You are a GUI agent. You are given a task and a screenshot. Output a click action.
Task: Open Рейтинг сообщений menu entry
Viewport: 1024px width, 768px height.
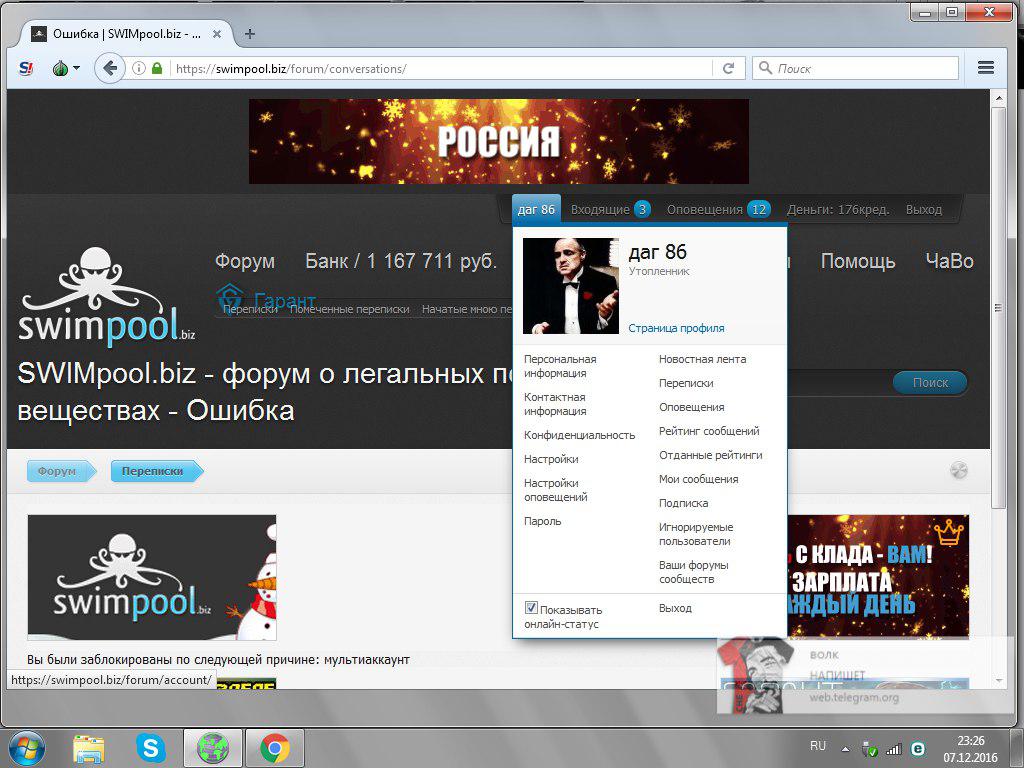point(709,432)
